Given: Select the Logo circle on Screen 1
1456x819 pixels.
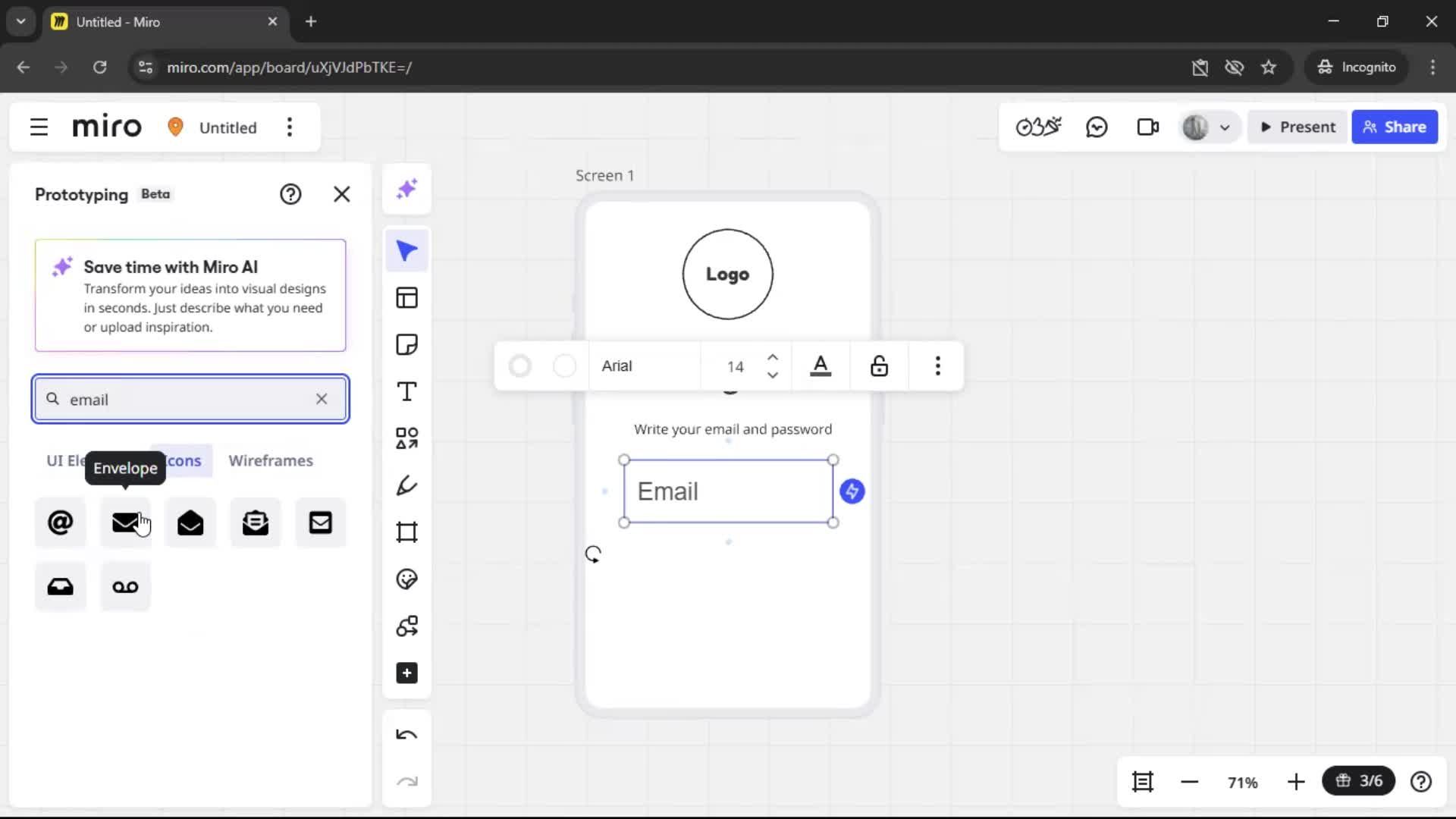Looking at the screenshot, I should [x=728, y=275].
